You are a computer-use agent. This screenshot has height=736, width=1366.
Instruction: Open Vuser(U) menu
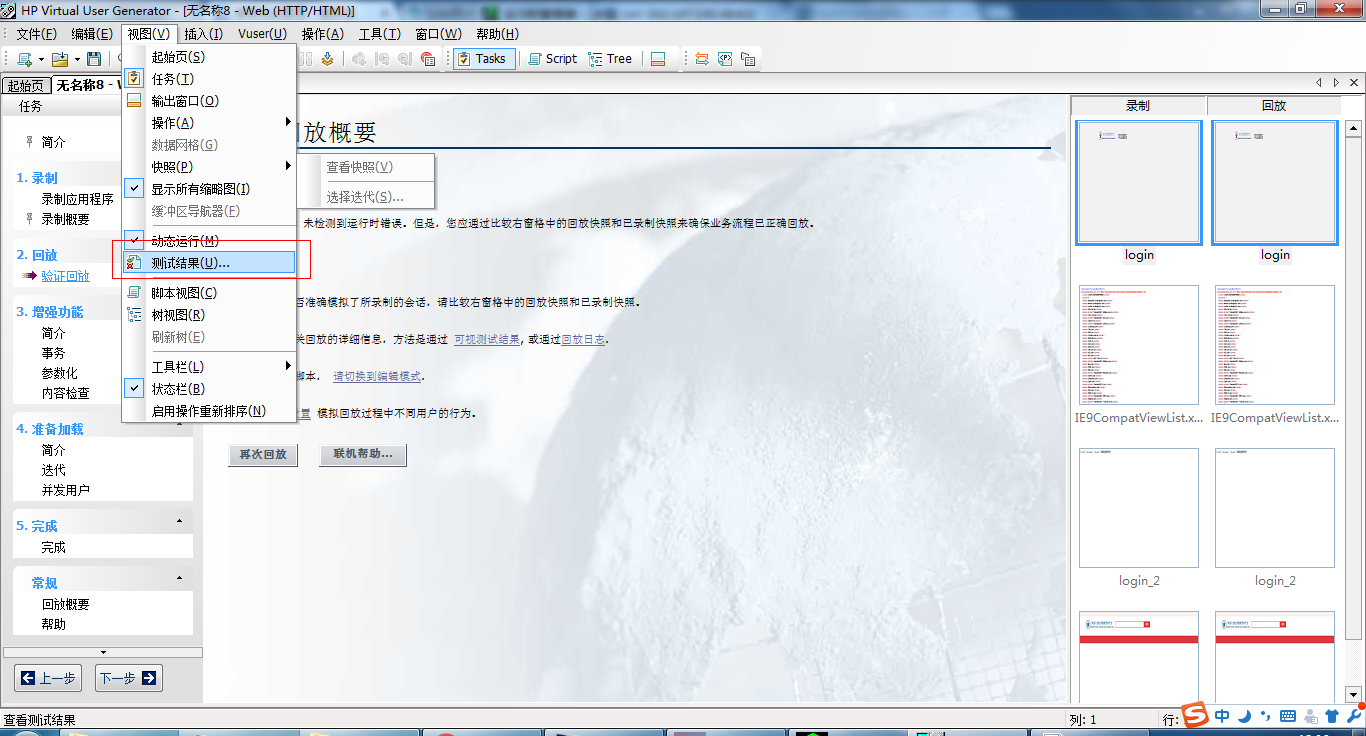click(x=262, y=34)
